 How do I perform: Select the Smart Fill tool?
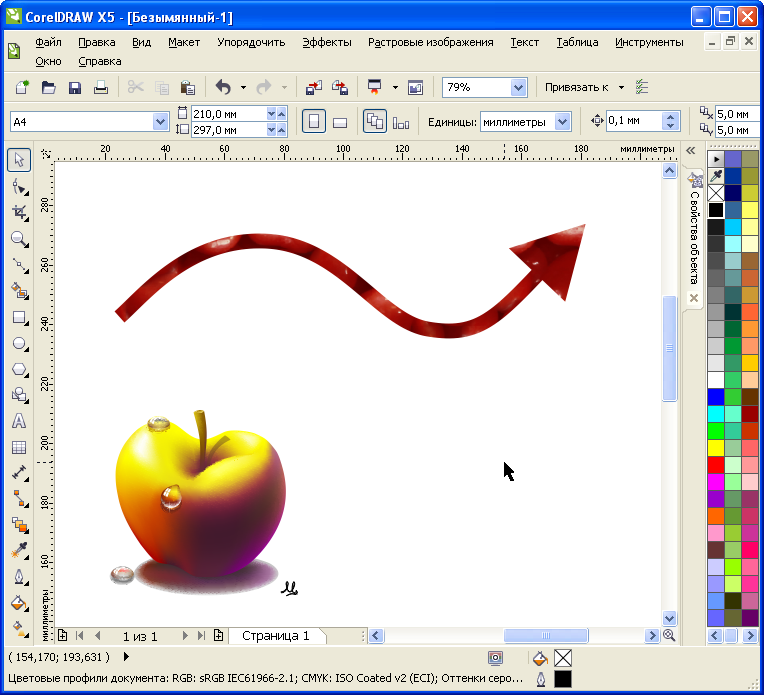point(19,291)
